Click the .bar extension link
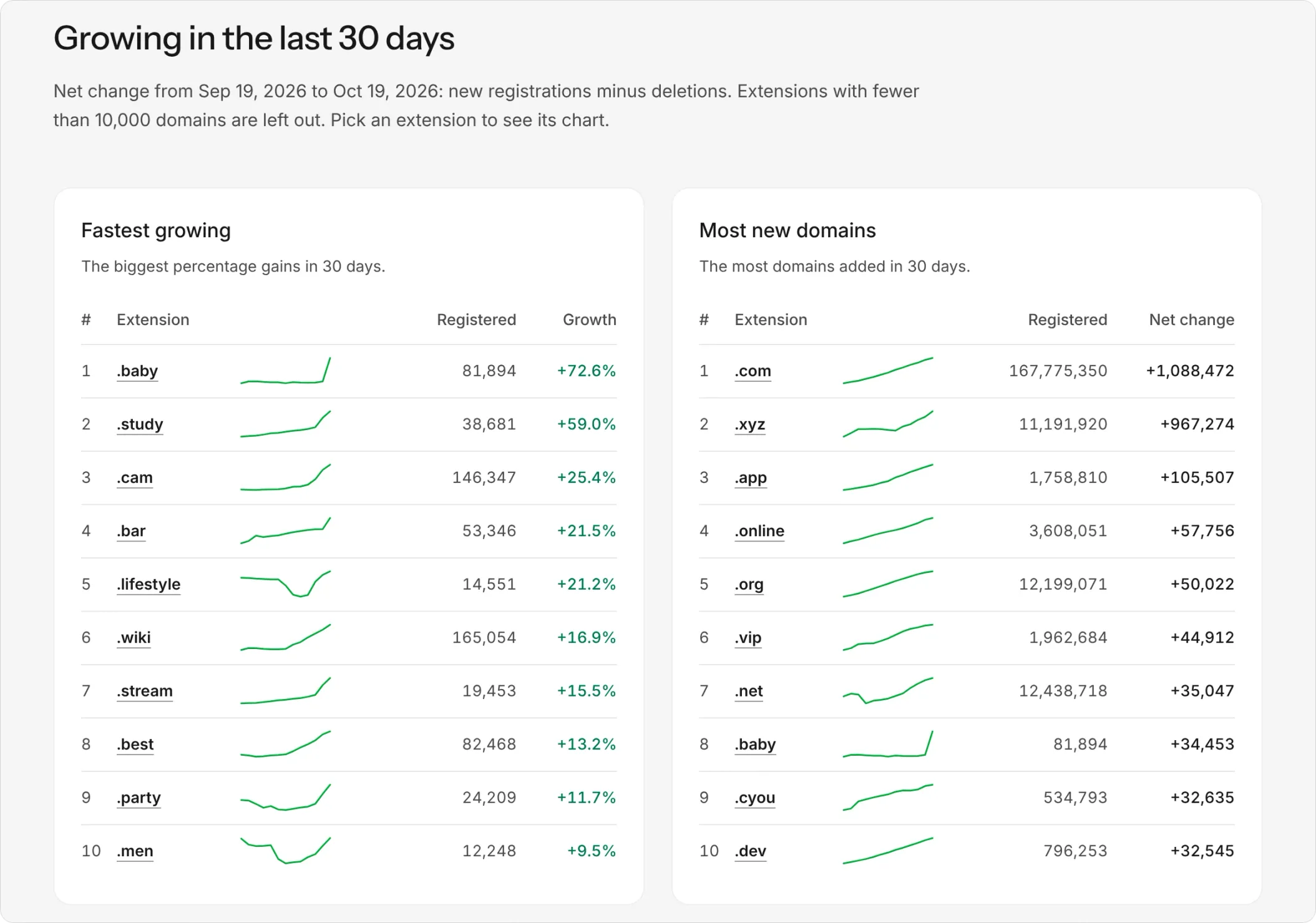The height and width of the screenshot is (923, 1316). (131, 531)
